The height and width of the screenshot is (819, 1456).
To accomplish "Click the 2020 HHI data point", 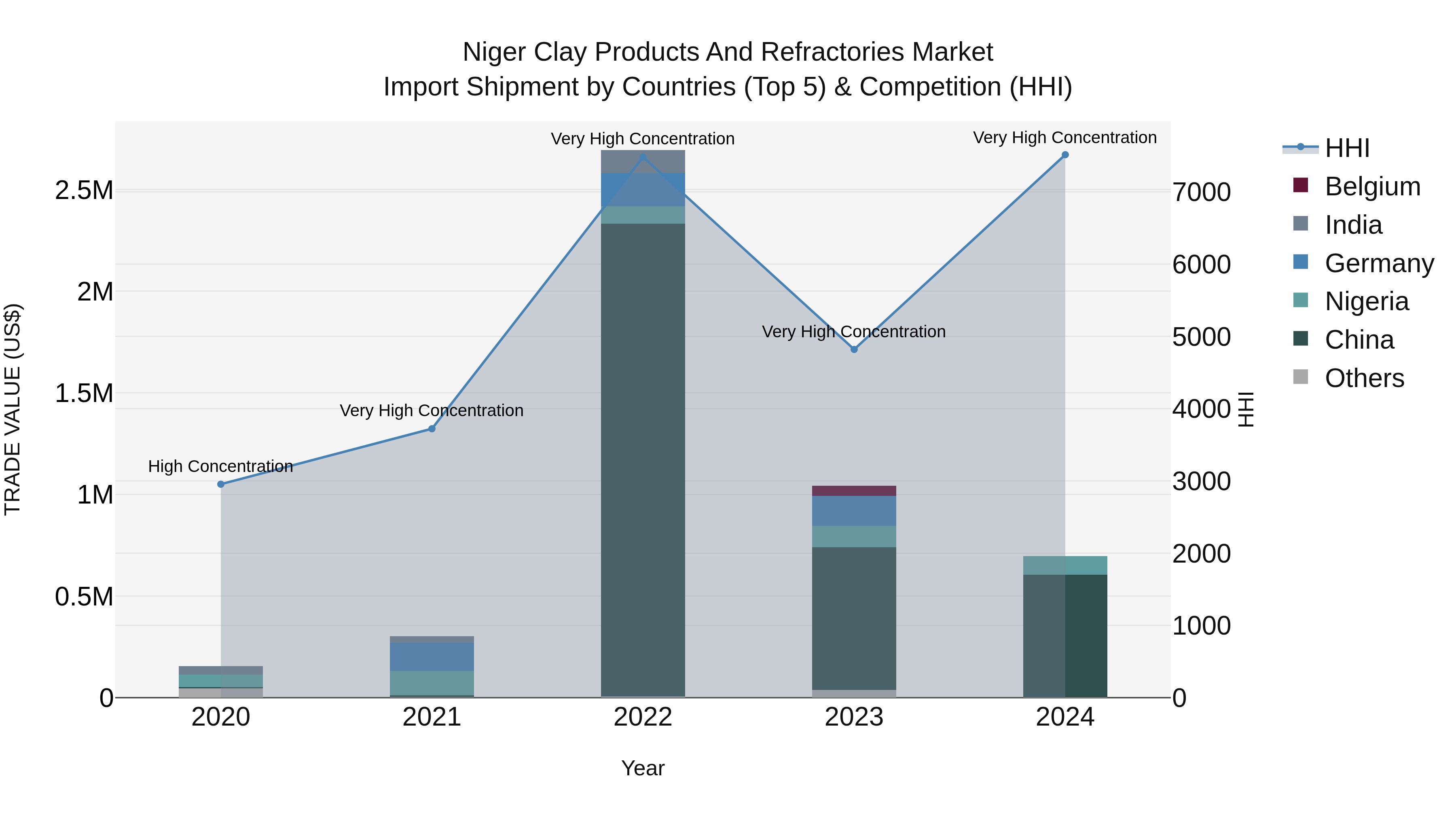I will (221, 485).
